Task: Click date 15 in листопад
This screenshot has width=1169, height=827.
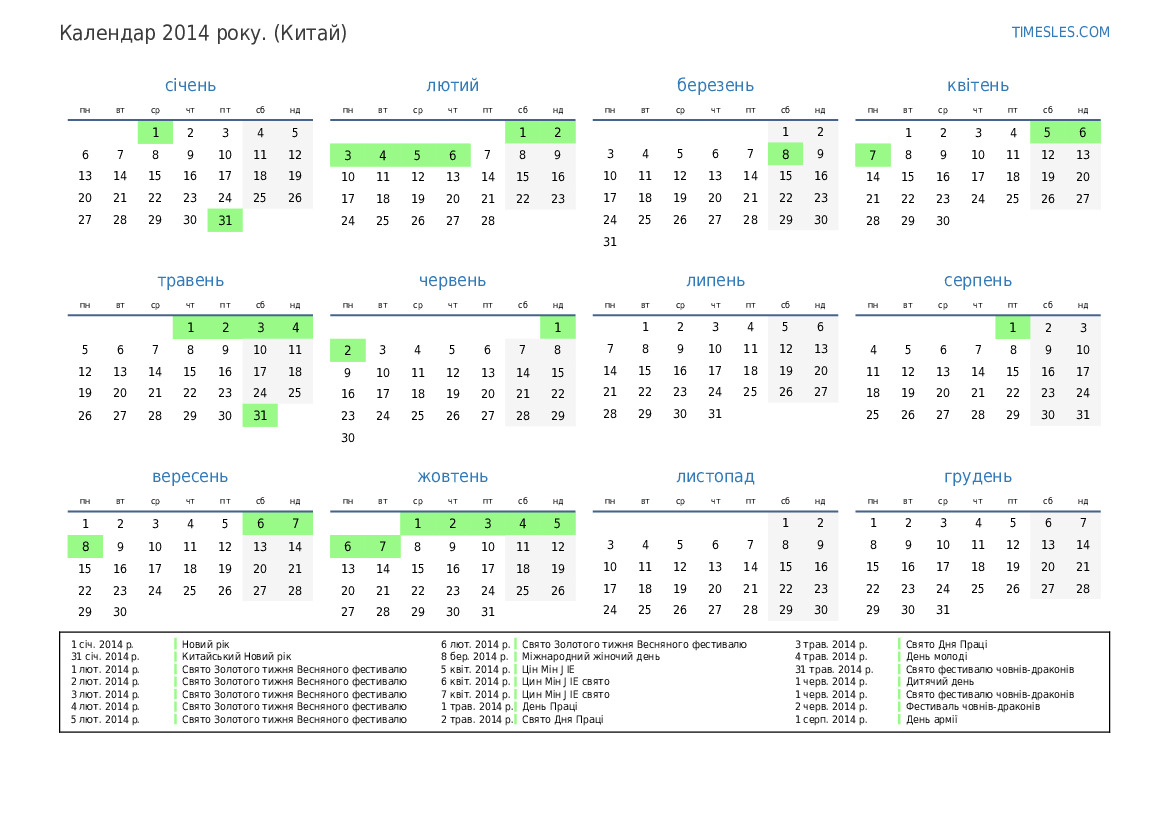Action: (785, 567)
